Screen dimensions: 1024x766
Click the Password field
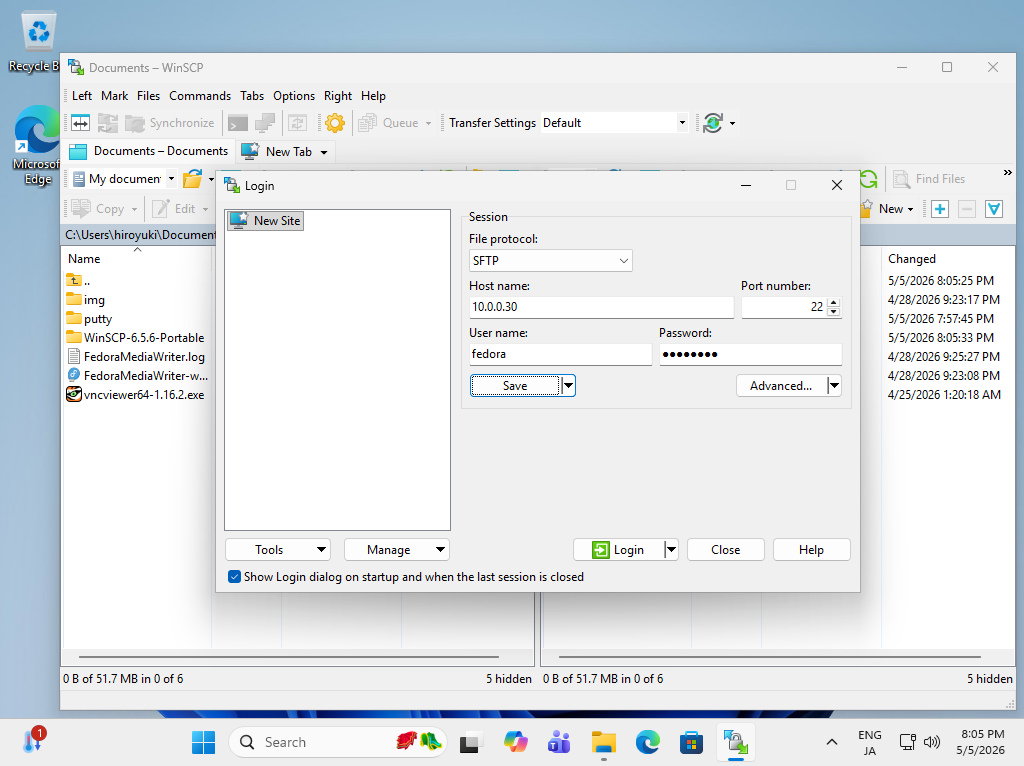pos(750,354)
